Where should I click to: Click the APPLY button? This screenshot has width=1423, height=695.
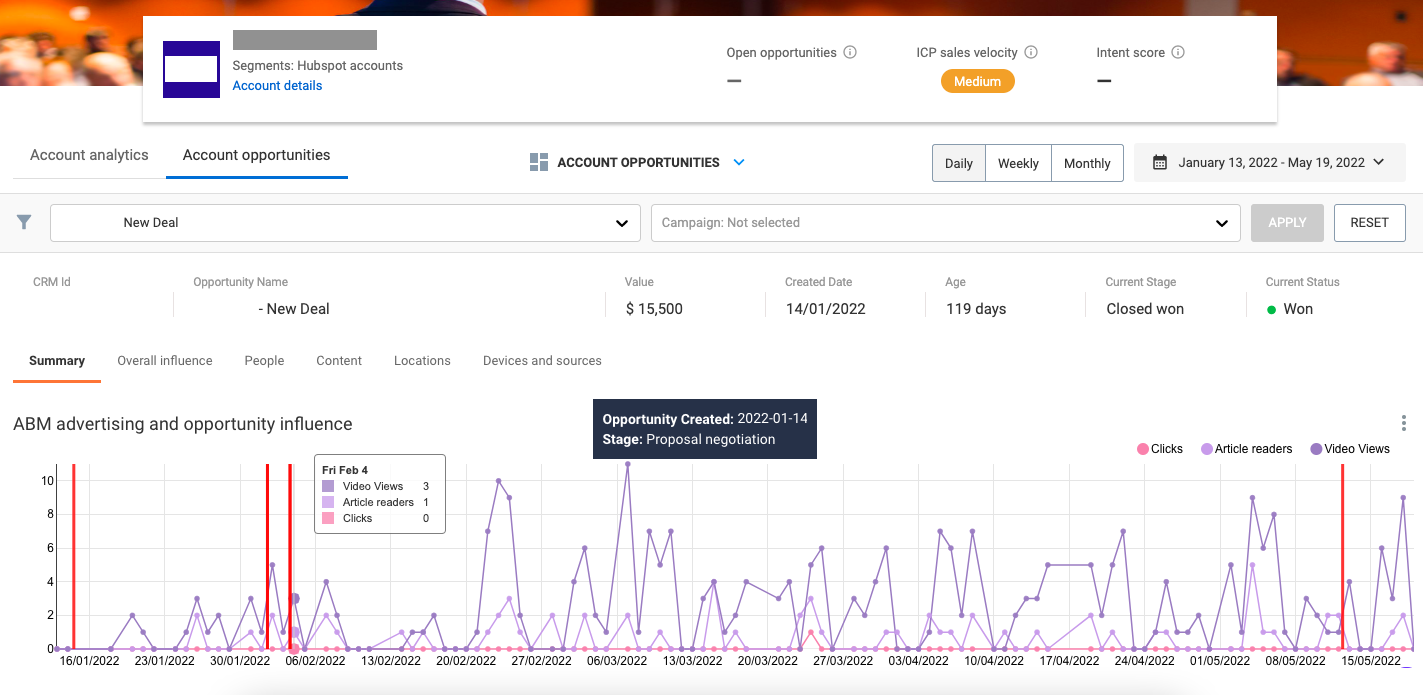1287,223
